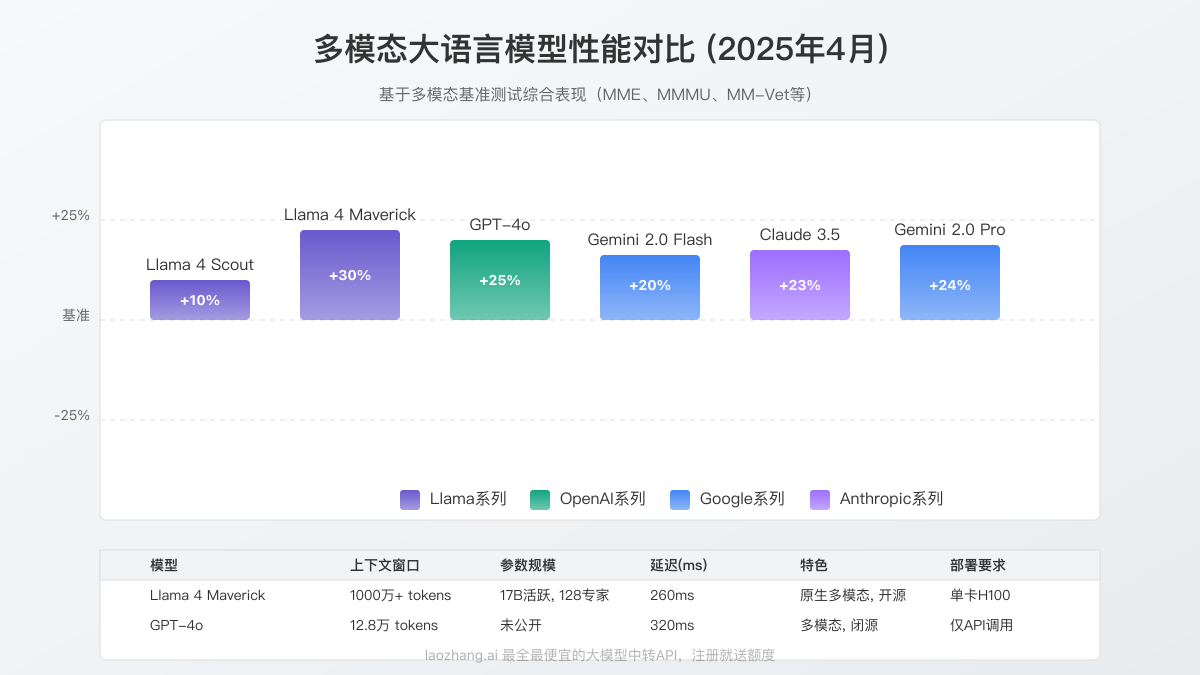Click the '-25%' axis label
The image size is (1200, 675).
pyautogui.click(x=72, y=415)
